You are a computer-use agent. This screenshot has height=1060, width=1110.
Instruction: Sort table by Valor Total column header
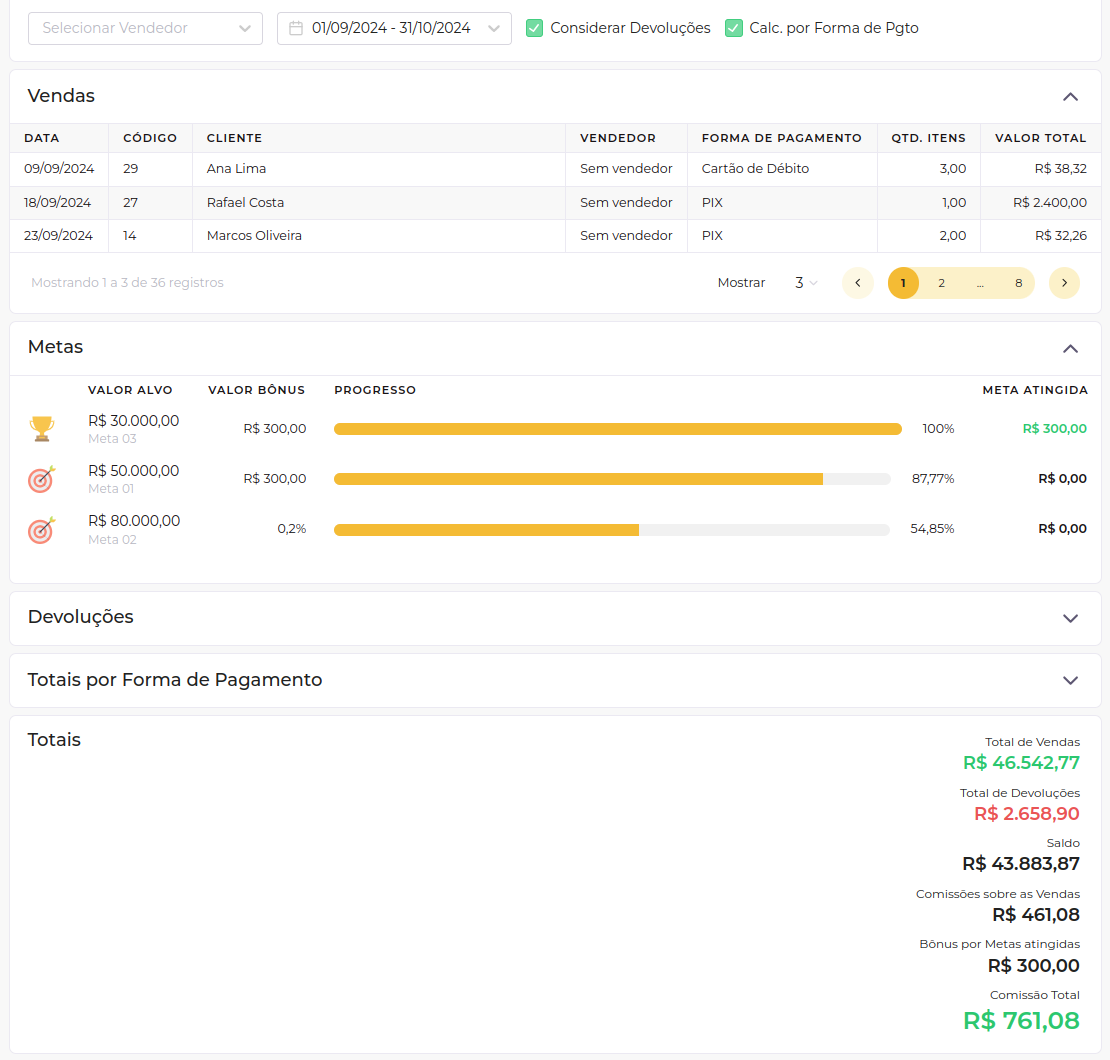point(1040,138)
